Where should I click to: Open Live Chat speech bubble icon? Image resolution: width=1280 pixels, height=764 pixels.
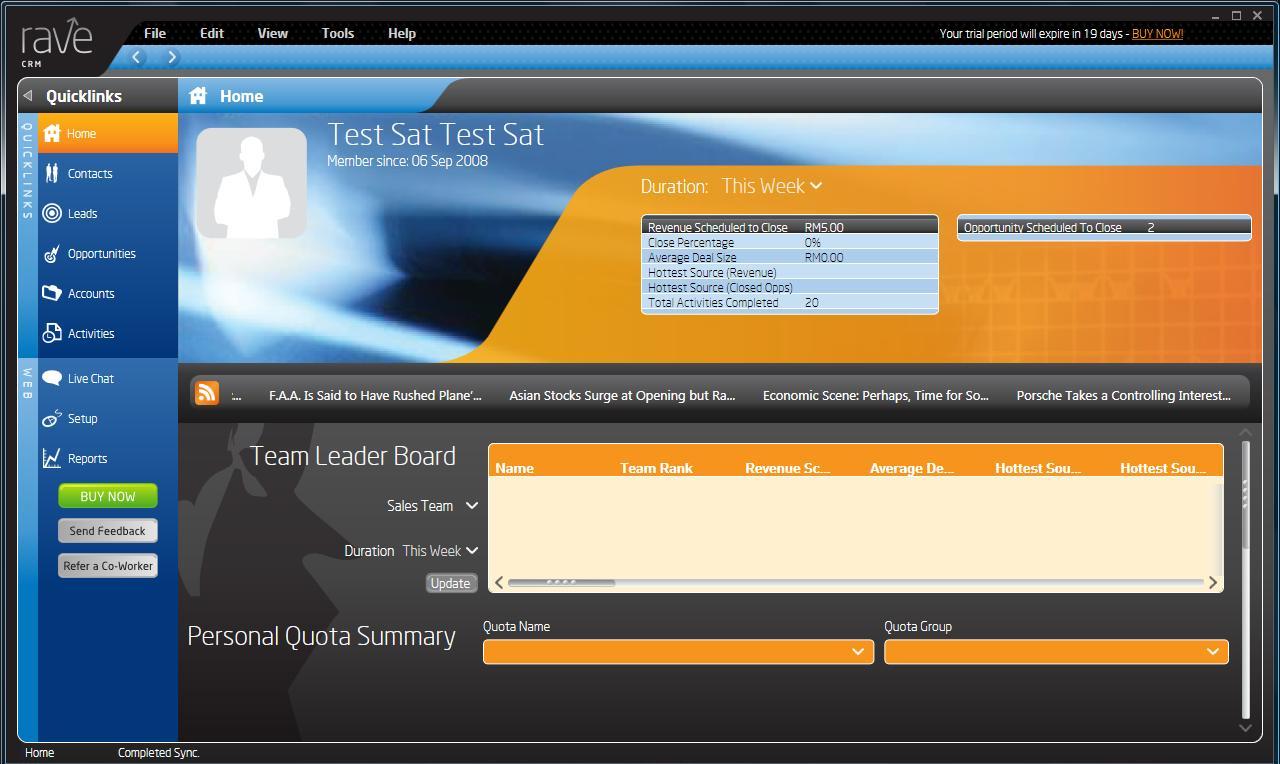52,379
